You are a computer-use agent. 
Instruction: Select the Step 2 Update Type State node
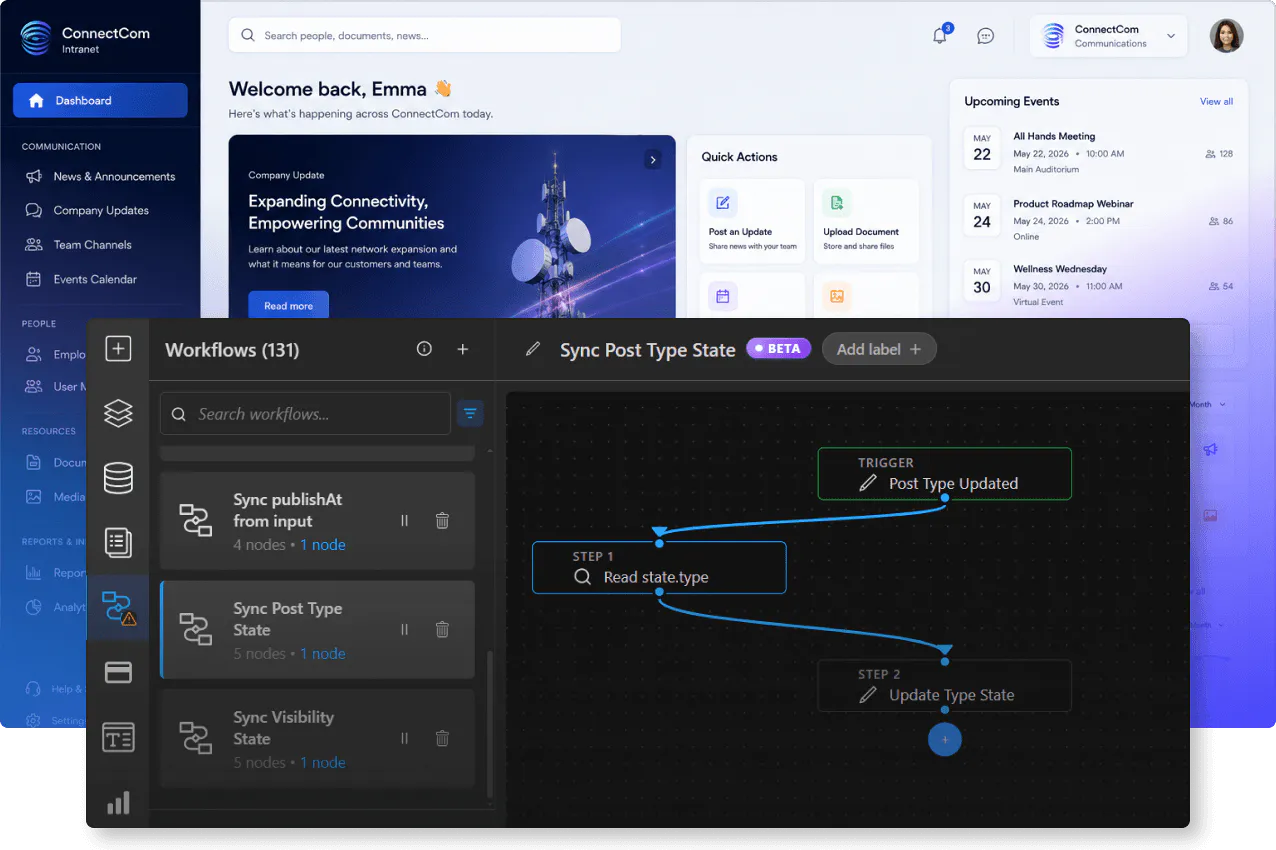coord(945,686)
